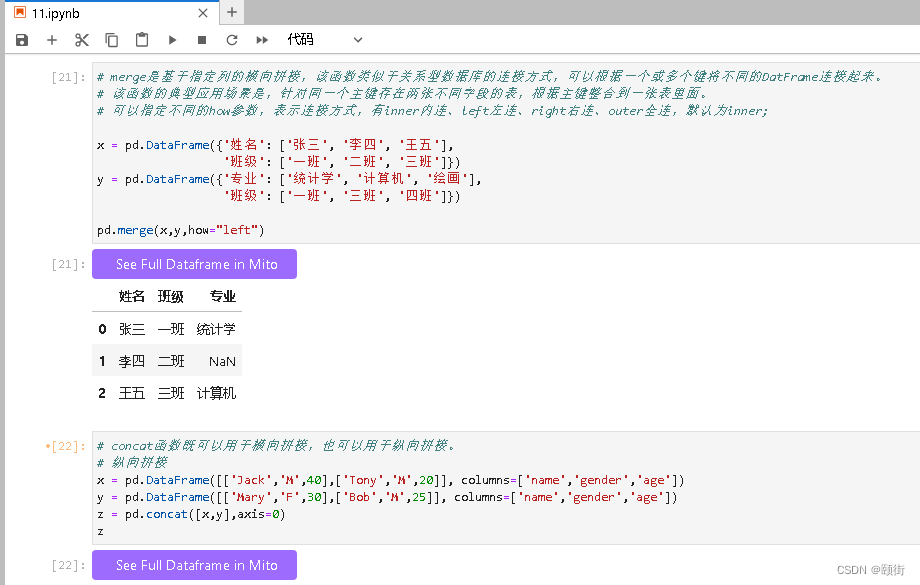Run the current cell with the play icon
920x585 pixels.
coord(171,39)
